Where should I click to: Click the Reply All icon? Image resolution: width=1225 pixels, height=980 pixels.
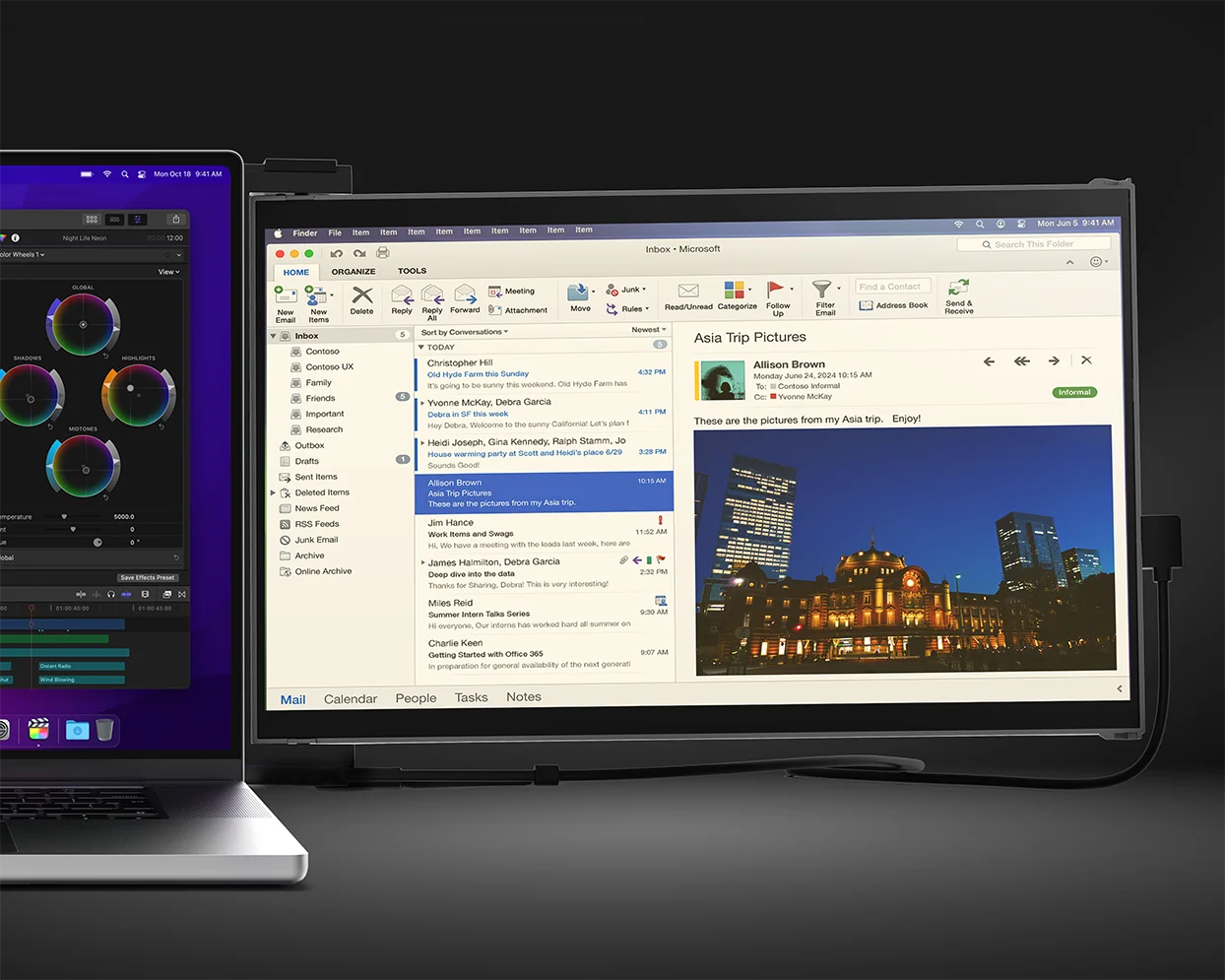click(x=432, y=295)
